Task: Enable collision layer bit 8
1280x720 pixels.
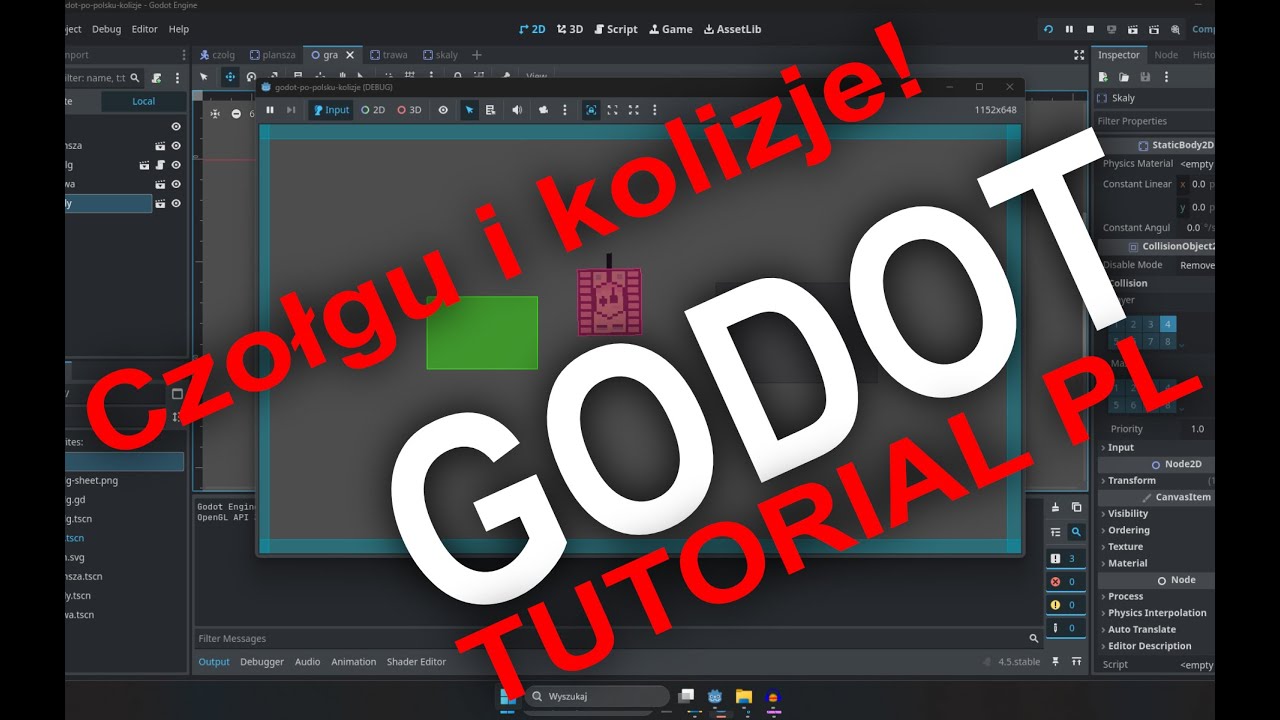Action: click(1169, 342)
